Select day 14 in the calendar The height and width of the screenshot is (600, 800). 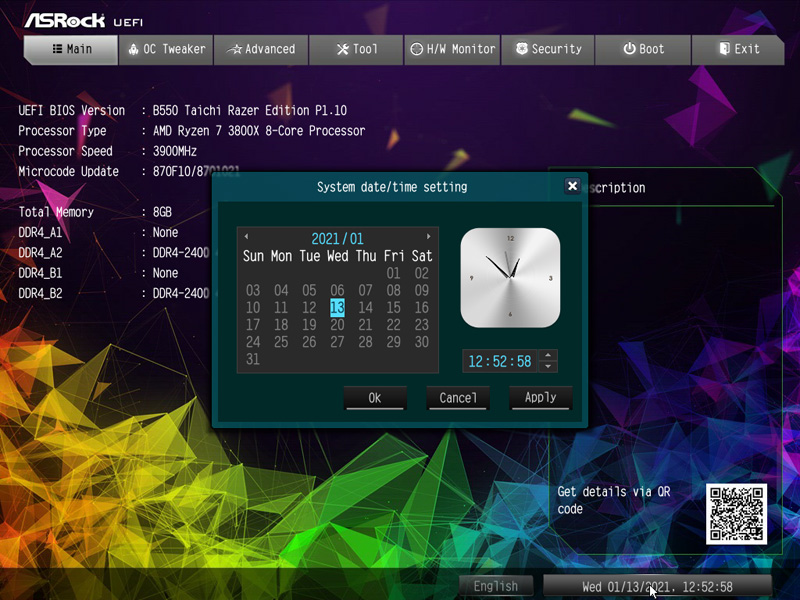365,308
